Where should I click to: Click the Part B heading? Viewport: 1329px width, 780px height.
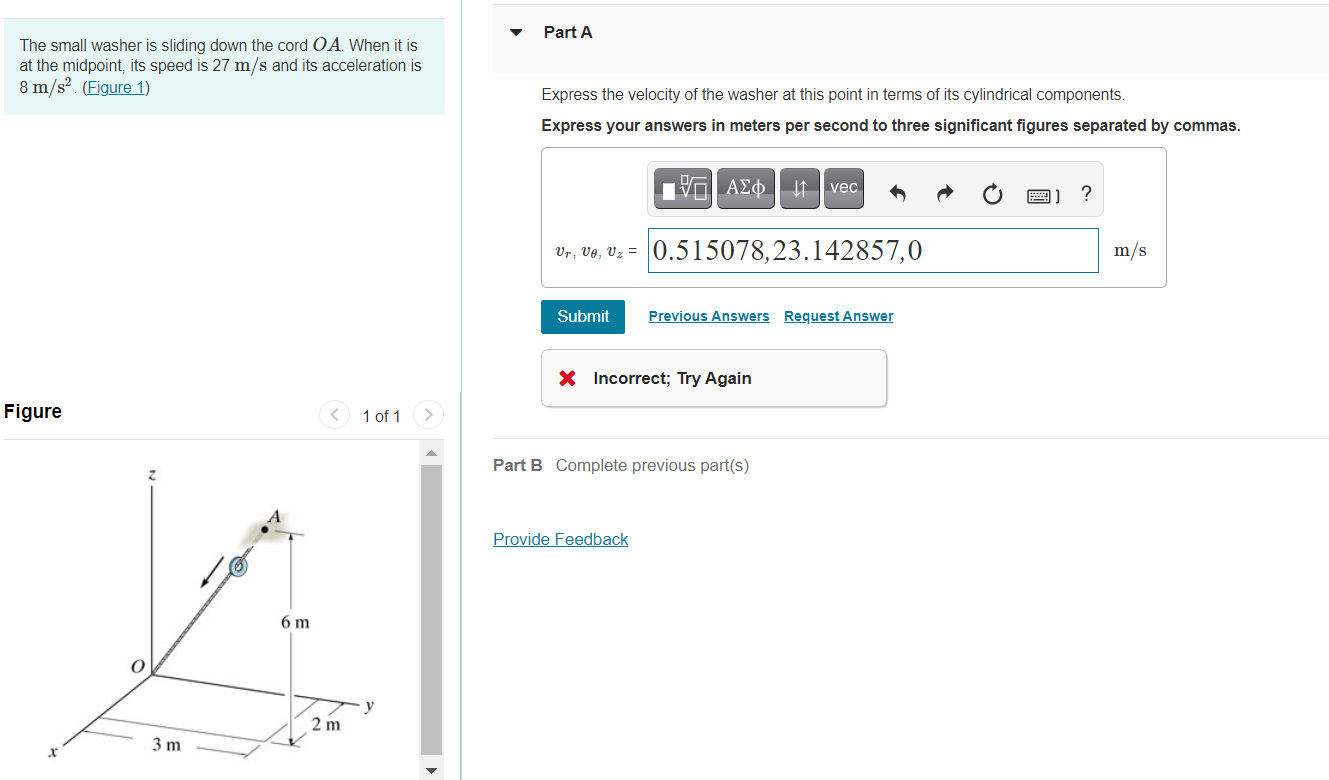pyautogui.click(x=518, y=465)
